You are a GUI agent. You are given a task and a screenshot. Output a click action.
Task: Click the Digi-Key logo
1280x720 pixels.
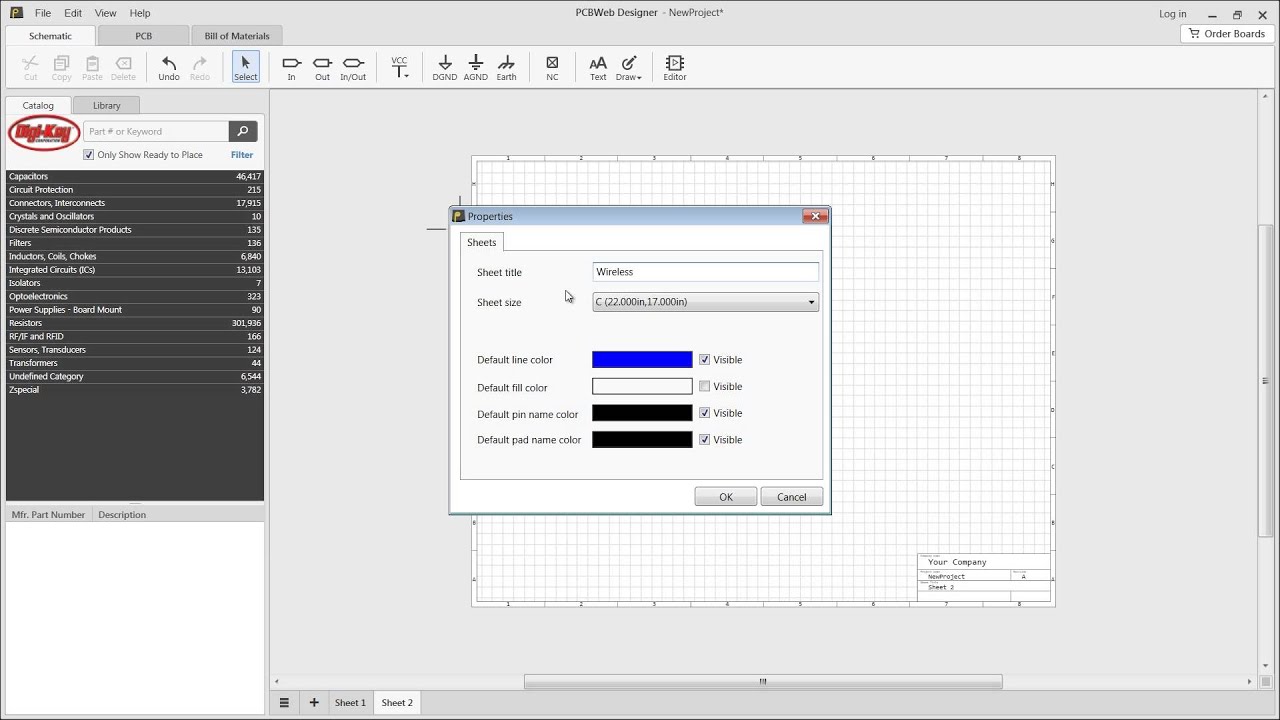(44, 133)
